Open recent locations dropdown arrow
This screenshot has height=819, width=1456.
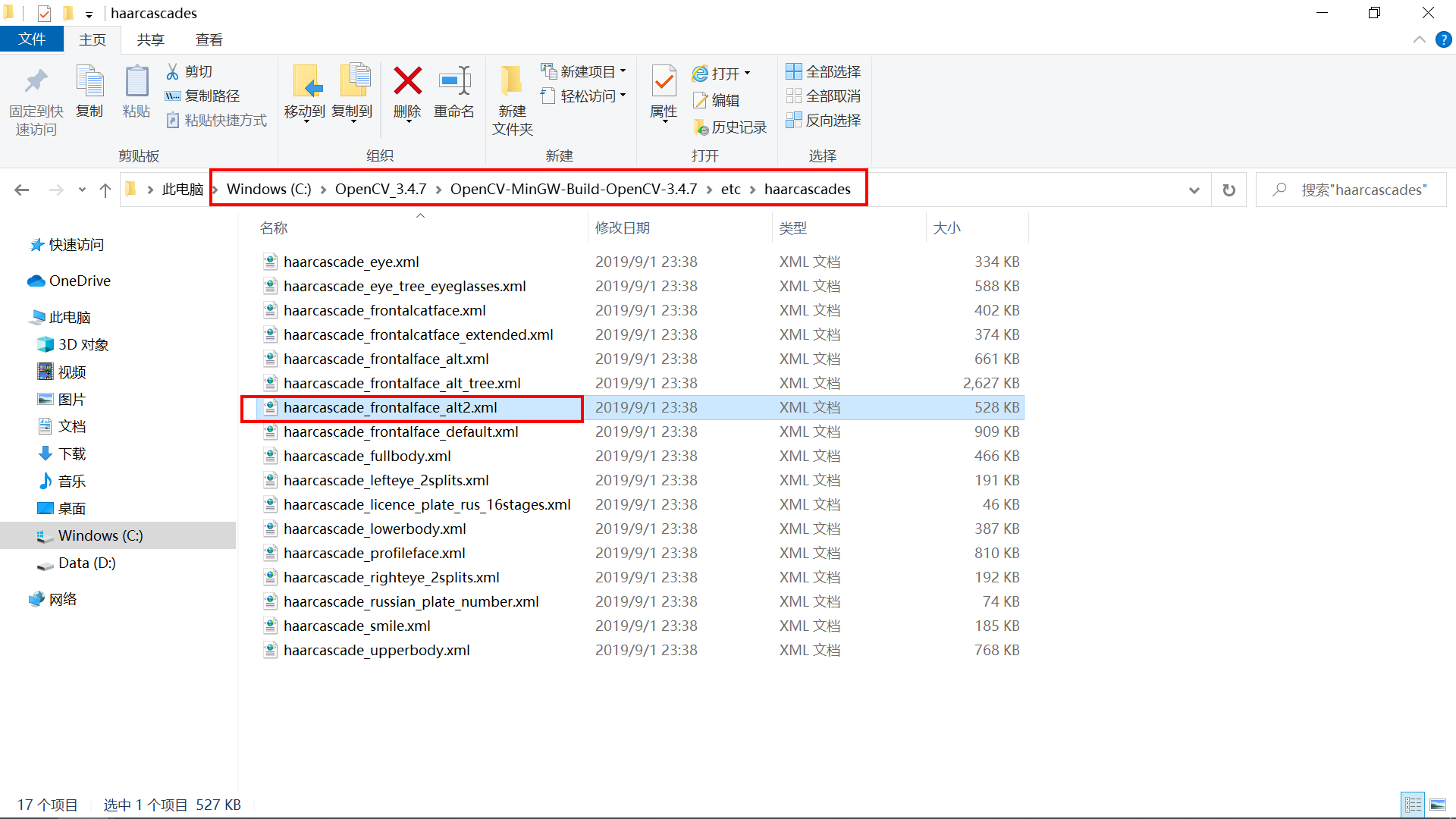click(x=82, y=190)
